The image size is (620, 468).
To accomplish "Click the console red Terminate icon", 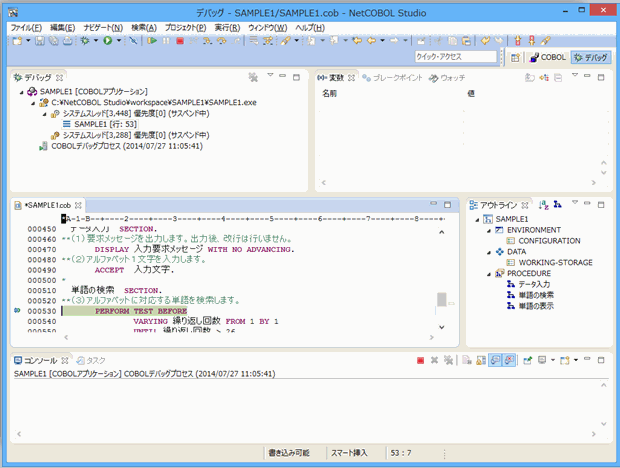I will click(x=420, y=360).
